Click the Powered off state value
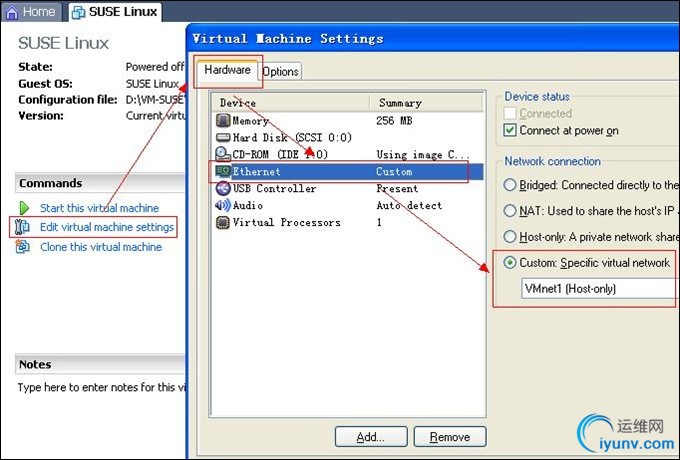 155,67
